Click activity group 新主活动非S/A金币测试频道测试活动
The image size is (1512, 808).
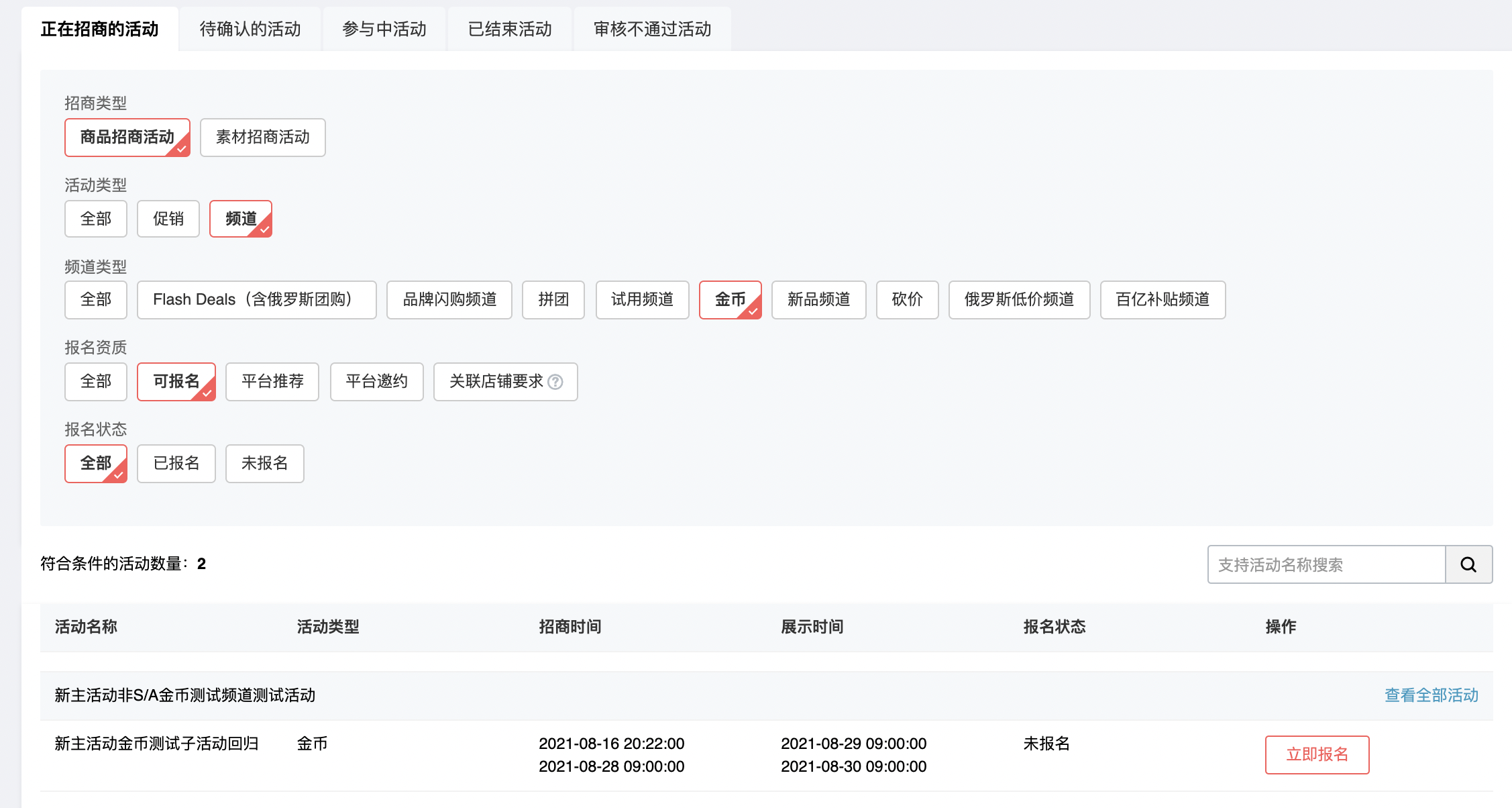pyautogui.click(x=185, y=695)
